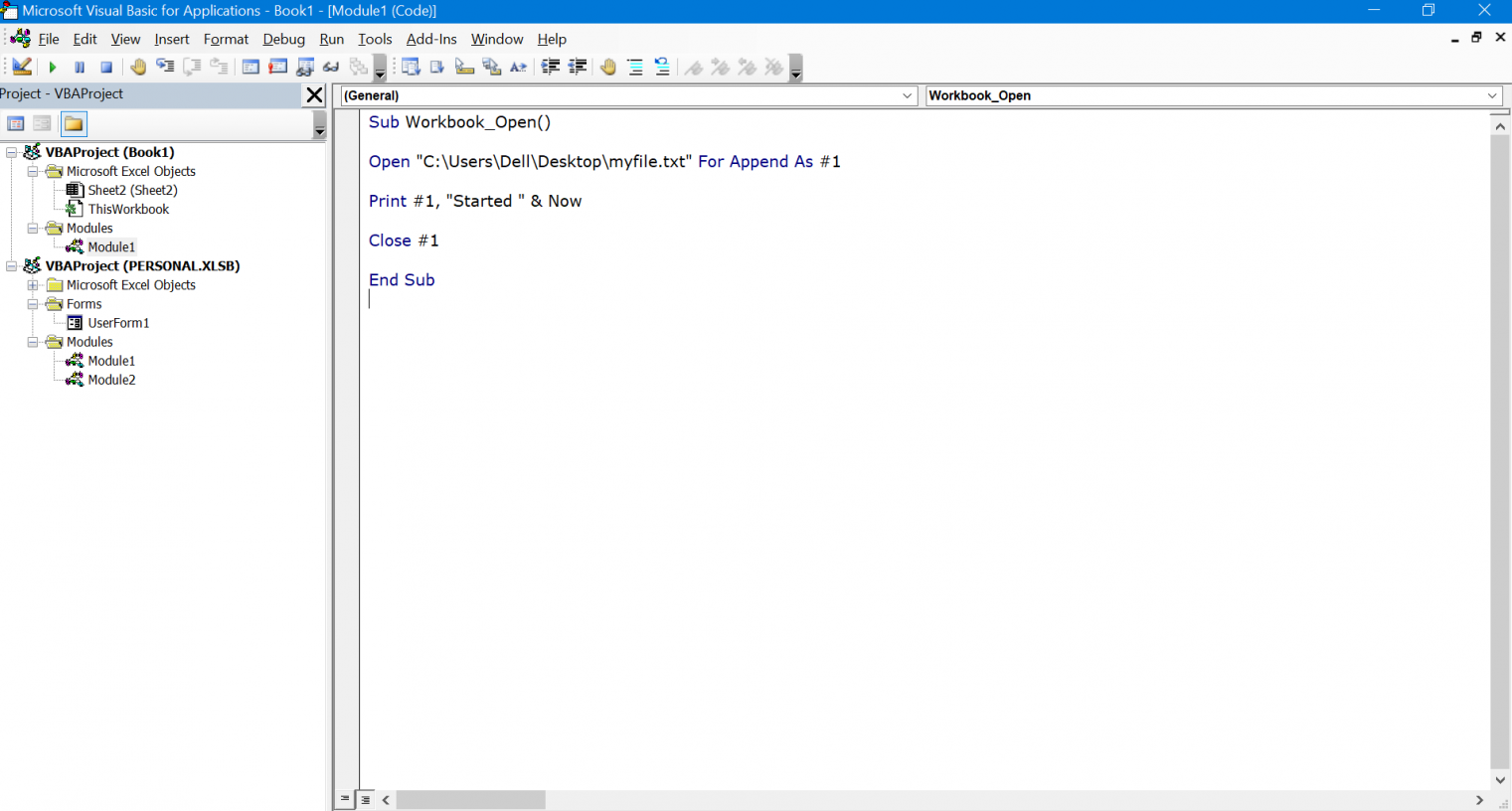Click the Step Into icon
Screen dimensions: 1512x811
coord(165,67)
